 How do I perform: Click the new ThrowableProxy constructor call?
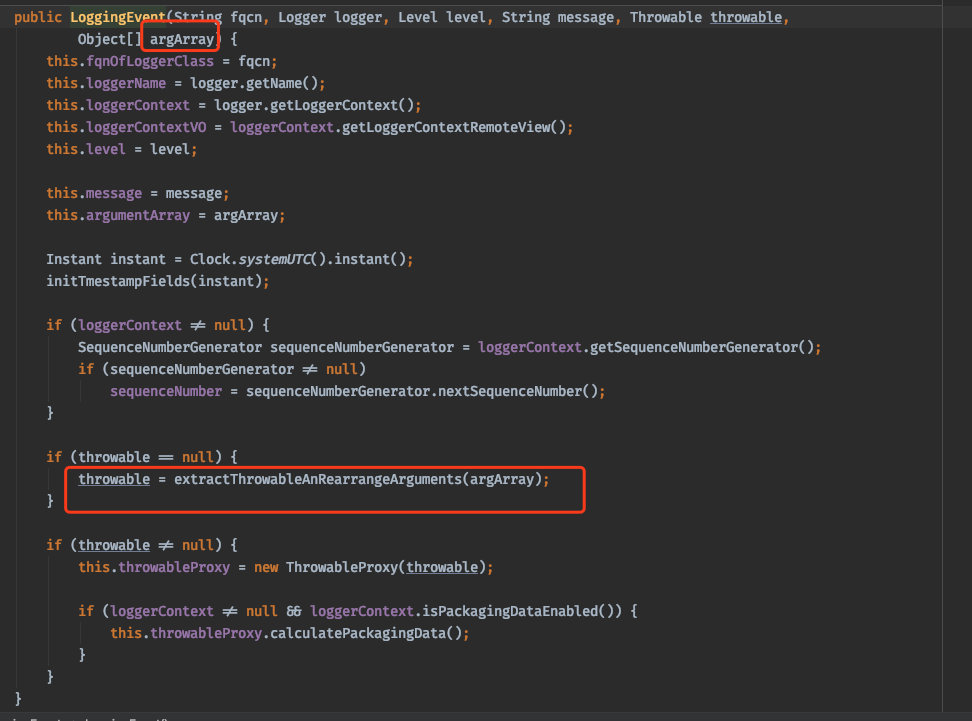[370, 567]
